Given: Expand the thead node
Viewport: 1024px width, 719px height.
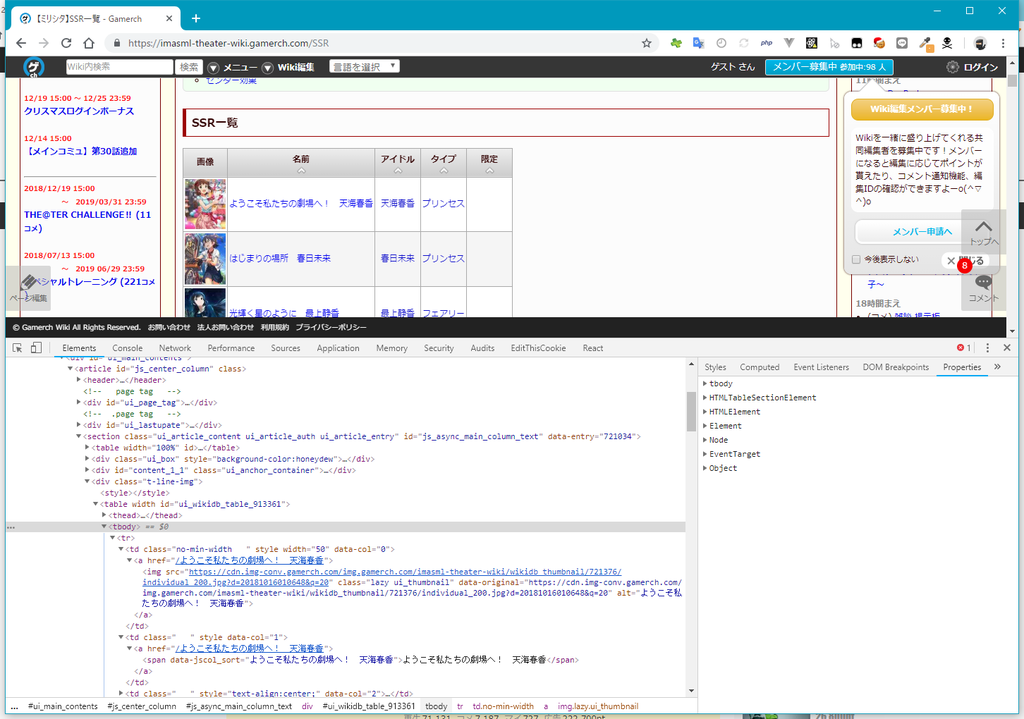Looking at the screenshot, I should pyautogui.click(x=104, y=515).
